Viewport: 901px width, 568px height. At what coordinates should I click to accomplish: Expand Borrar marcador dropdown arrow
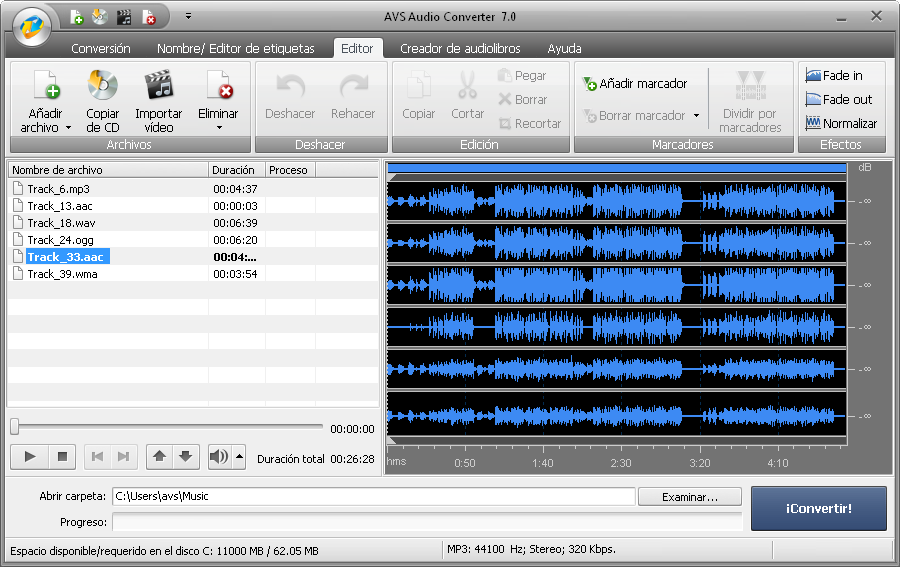[x=696, y=116]
